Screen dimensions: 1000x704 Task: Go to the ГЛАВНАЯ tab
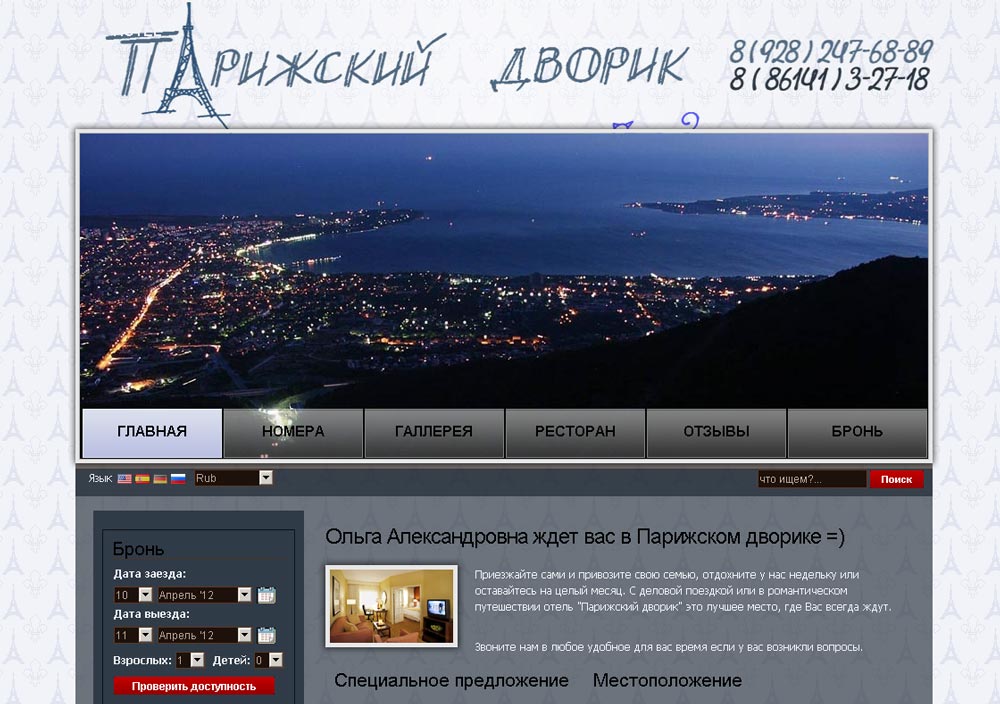click(x=152, y=432)
